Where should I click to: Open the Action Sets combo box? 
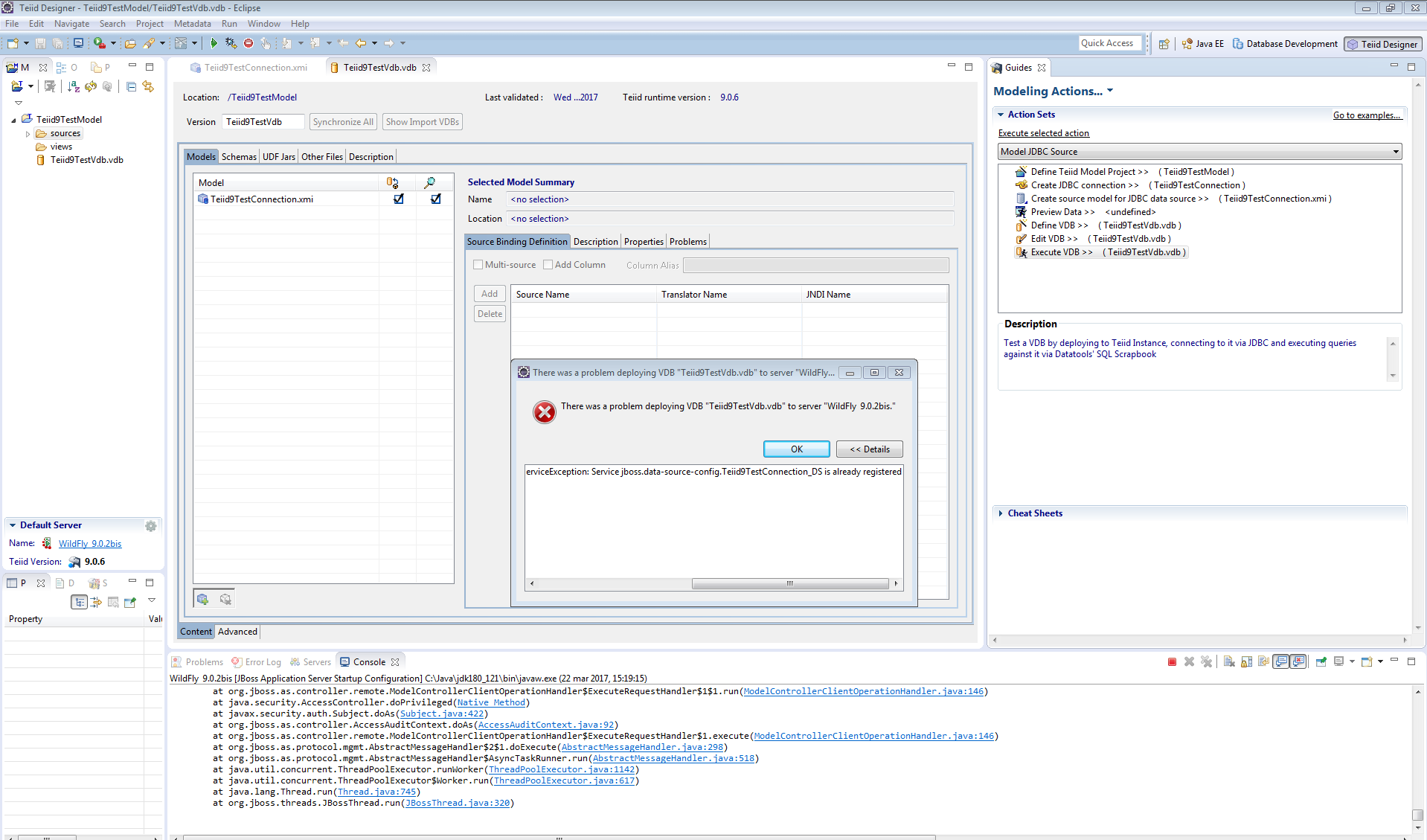tap(1395, 152)
